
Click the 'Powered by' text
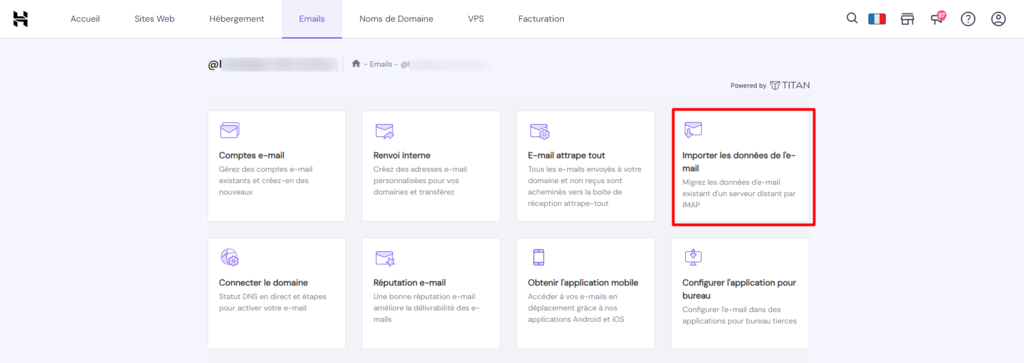pos(748,86)
